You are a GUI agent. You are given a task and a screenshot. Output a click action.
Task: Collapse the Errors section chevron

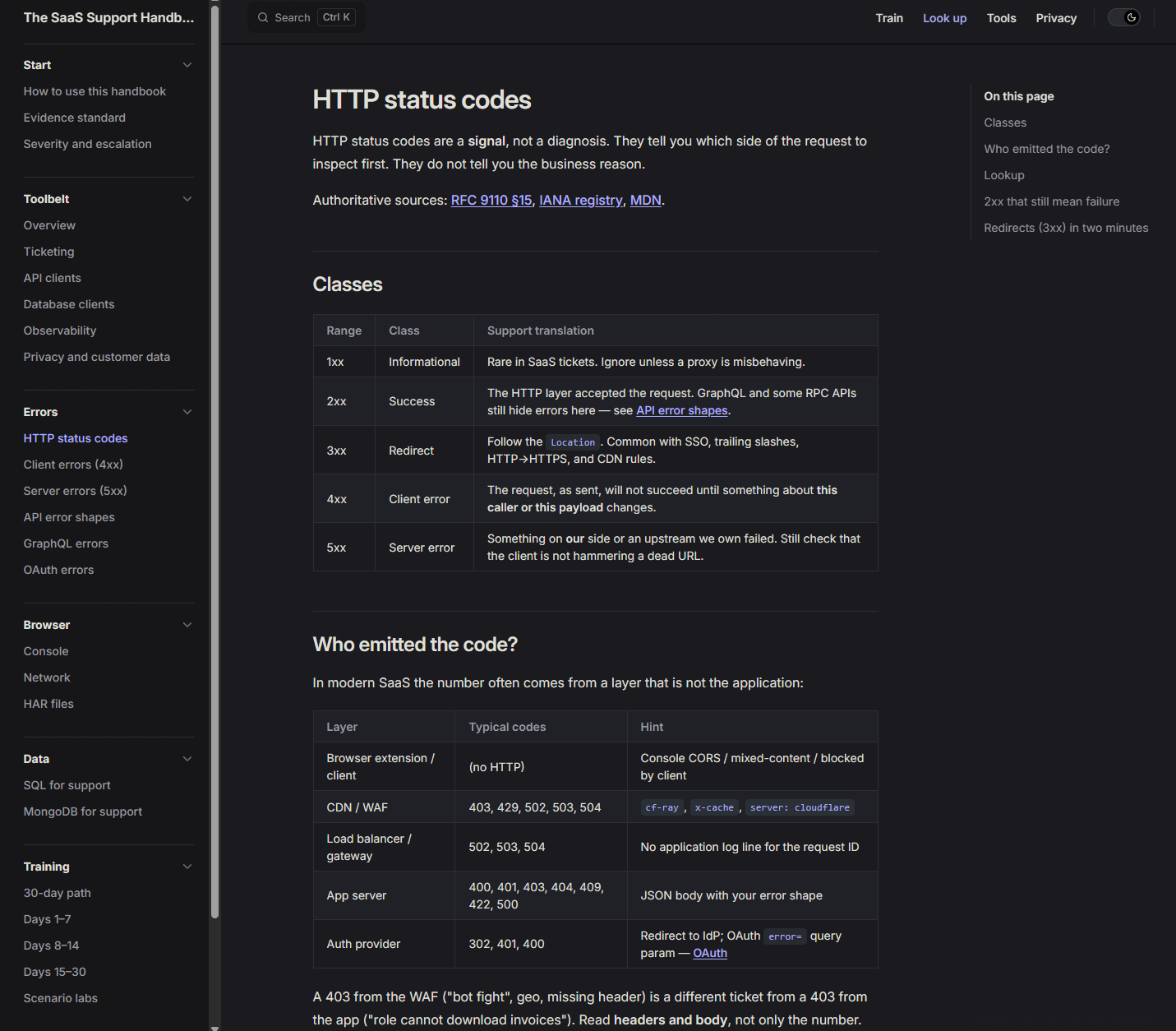coord(187,412)
